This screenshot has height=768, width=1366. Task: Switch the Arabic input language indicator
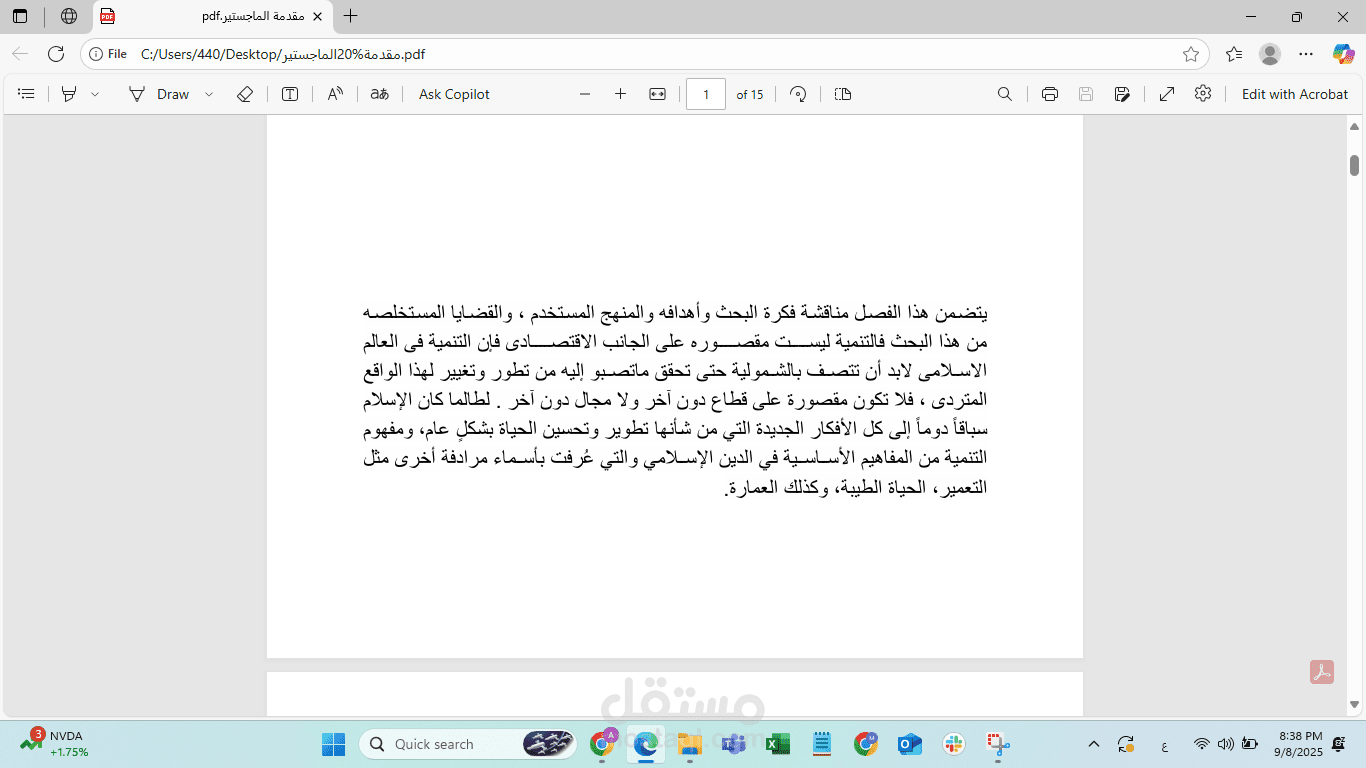pyautogui.click(x=1164, y=745)
